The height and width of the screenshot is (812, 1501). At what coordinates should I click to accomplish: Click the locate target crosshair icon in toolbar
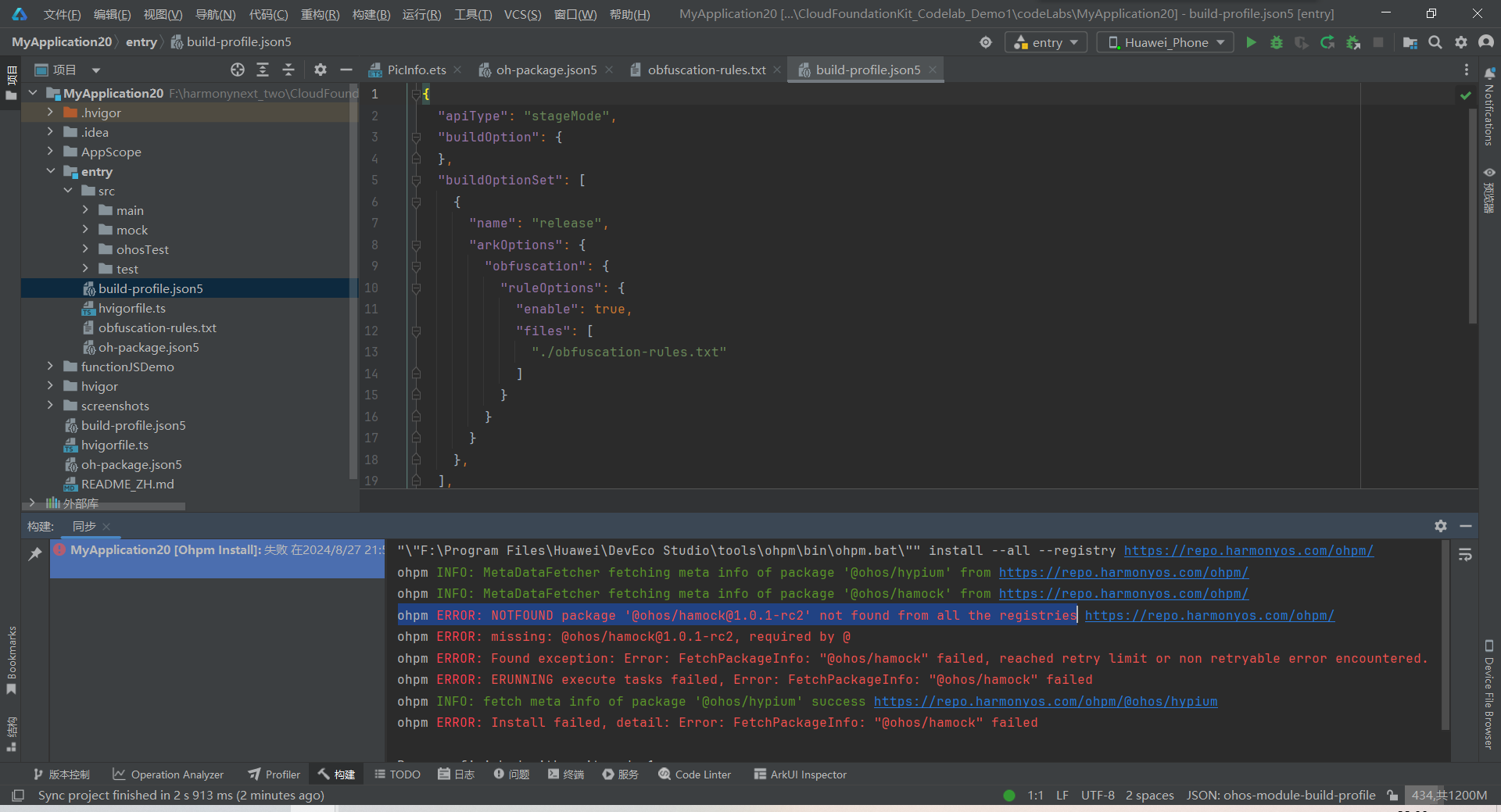tap(986, 42)
